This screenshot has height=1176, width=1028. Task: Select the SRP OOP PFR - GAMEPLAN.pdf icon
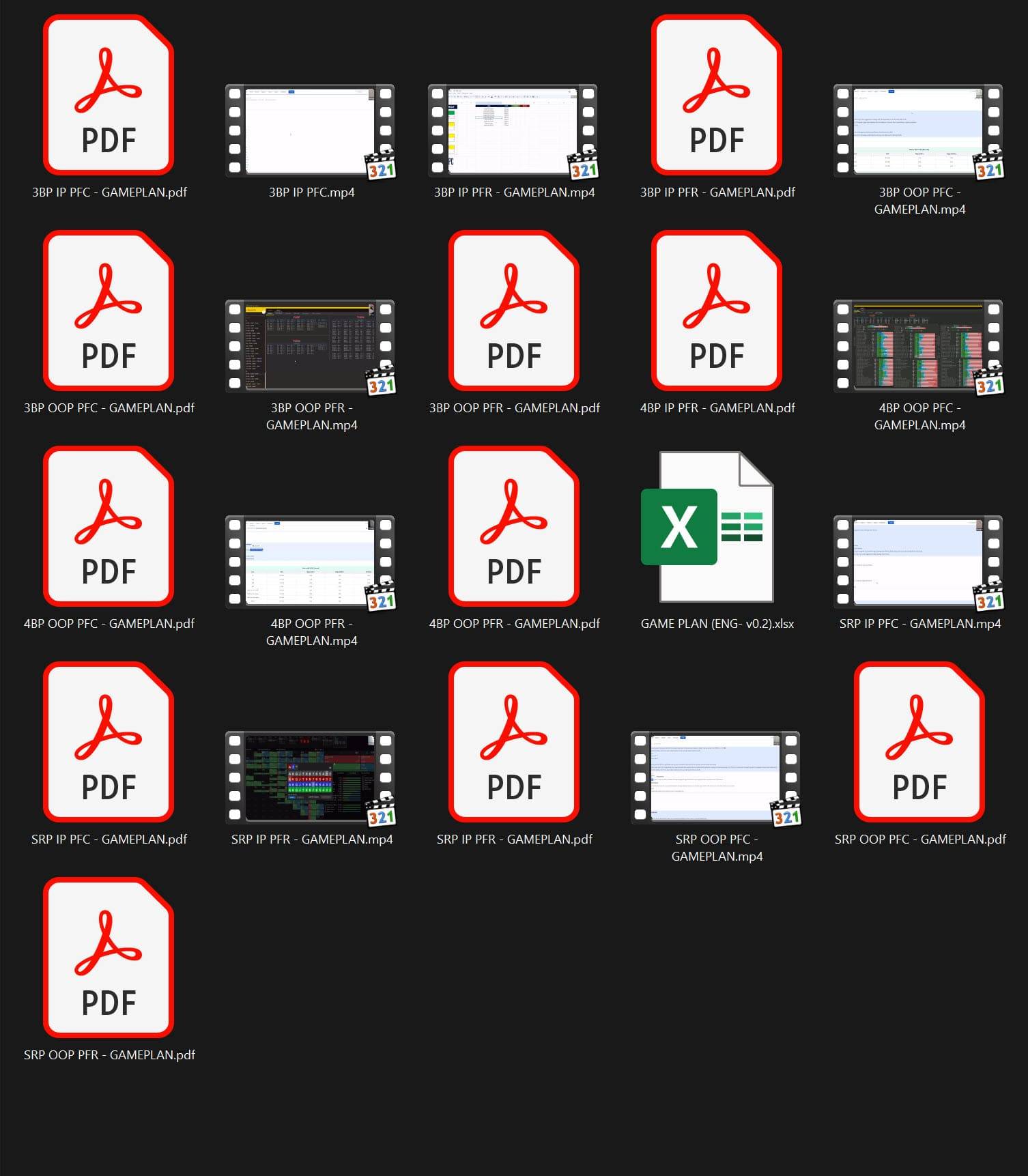tap(109, 958)
